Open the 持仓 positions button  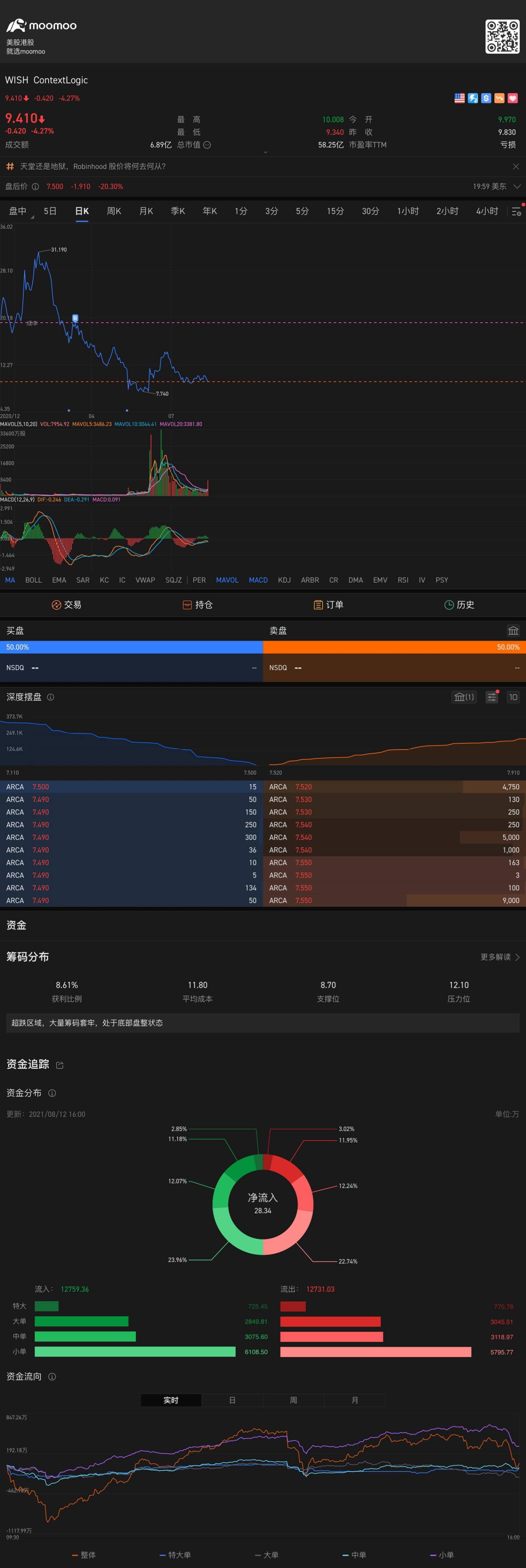(197, 605)
